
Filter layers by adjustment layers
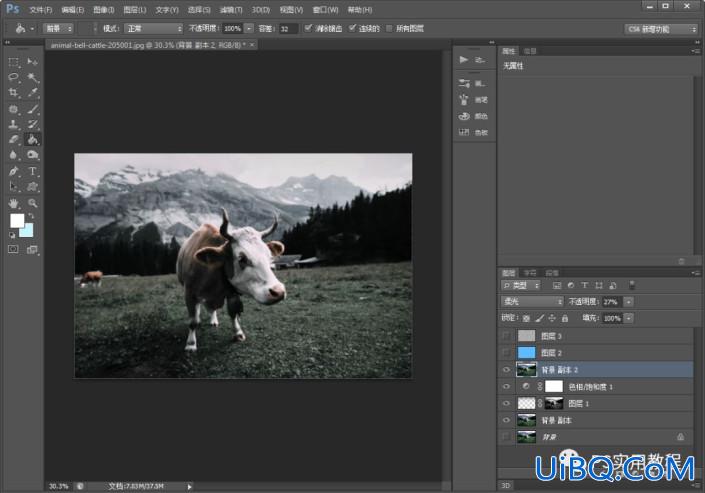[x=571, y=285]
